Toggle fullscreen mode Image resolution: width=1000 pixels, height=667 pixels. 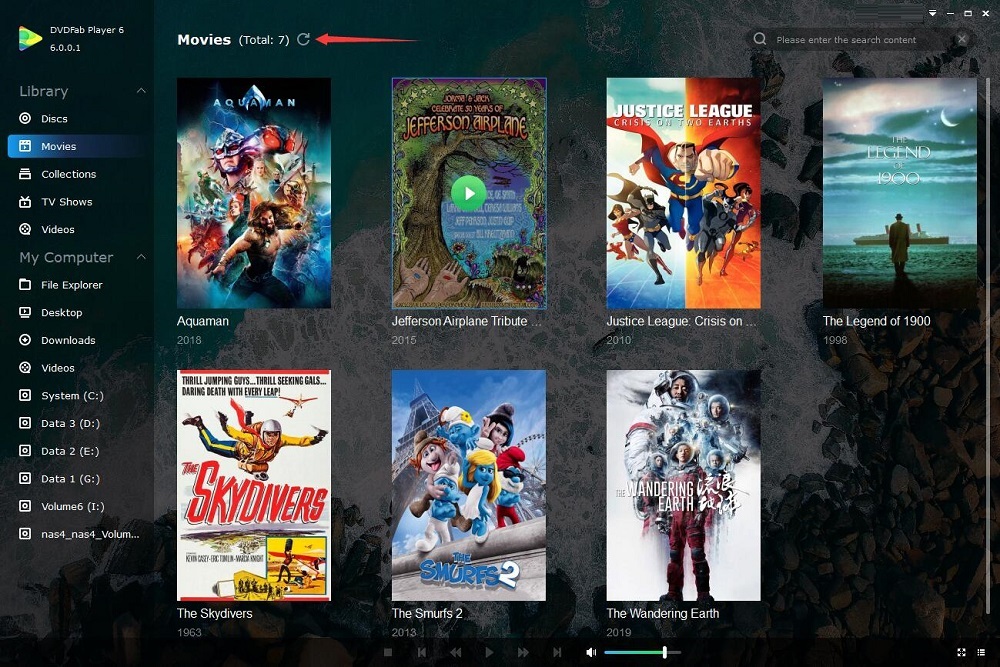(961, 652)
